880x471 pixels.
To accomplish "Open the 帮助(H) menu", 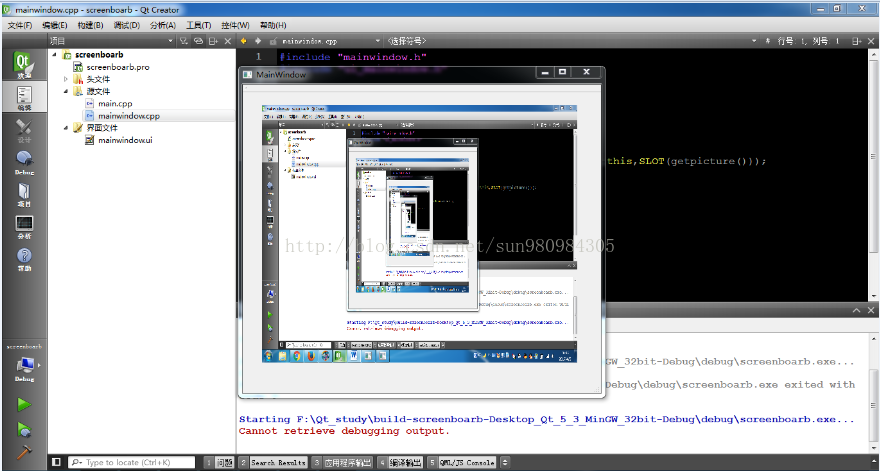I will click(273, 25).
